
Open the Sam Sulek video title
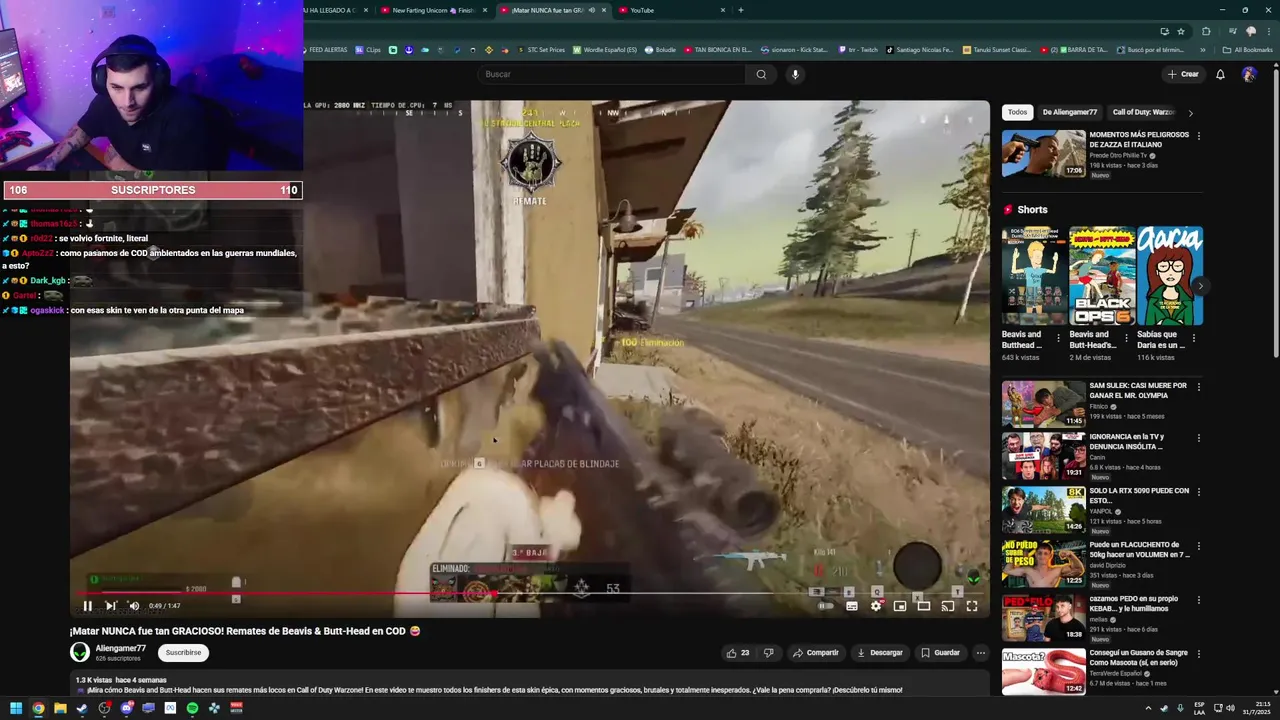[1138, 390]
